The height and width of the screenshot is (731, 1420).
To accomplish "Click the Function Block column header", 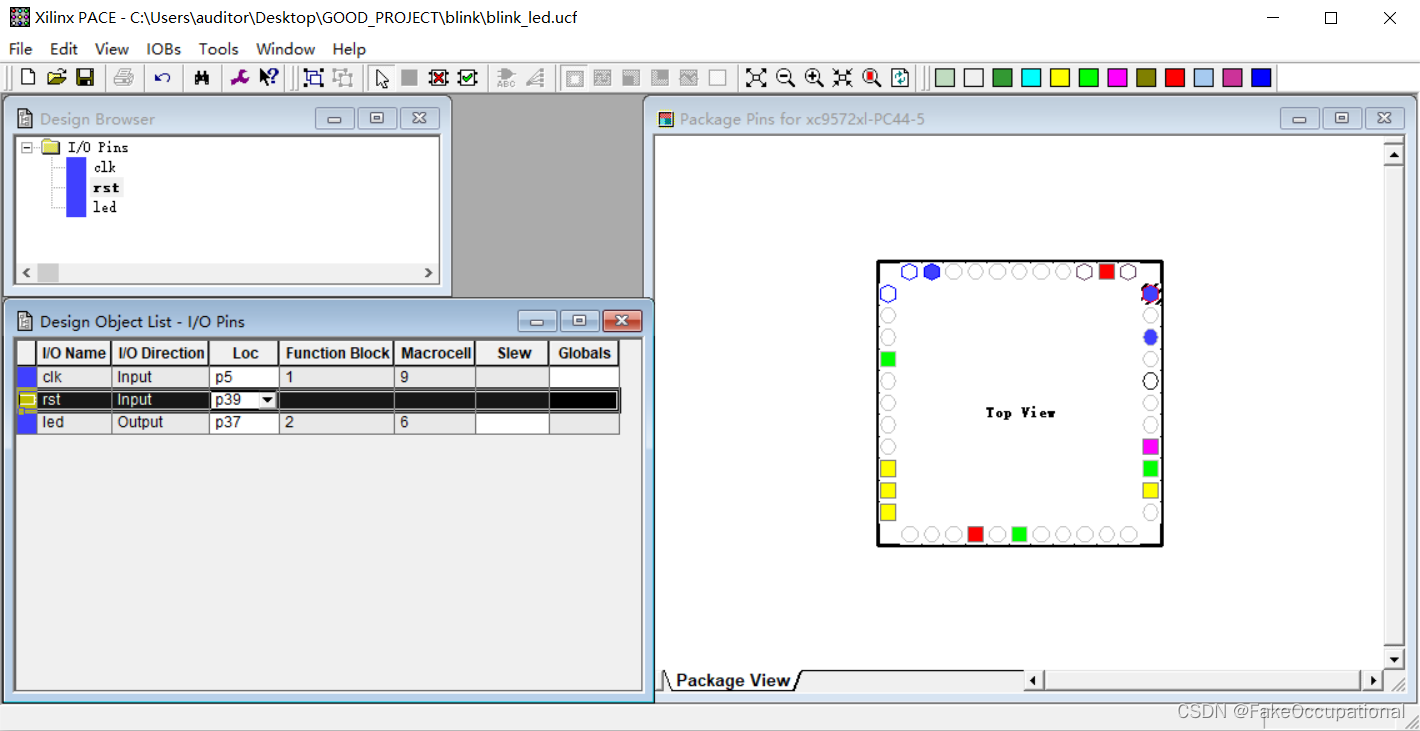I will pyautogui.click(x=337, y=353).
